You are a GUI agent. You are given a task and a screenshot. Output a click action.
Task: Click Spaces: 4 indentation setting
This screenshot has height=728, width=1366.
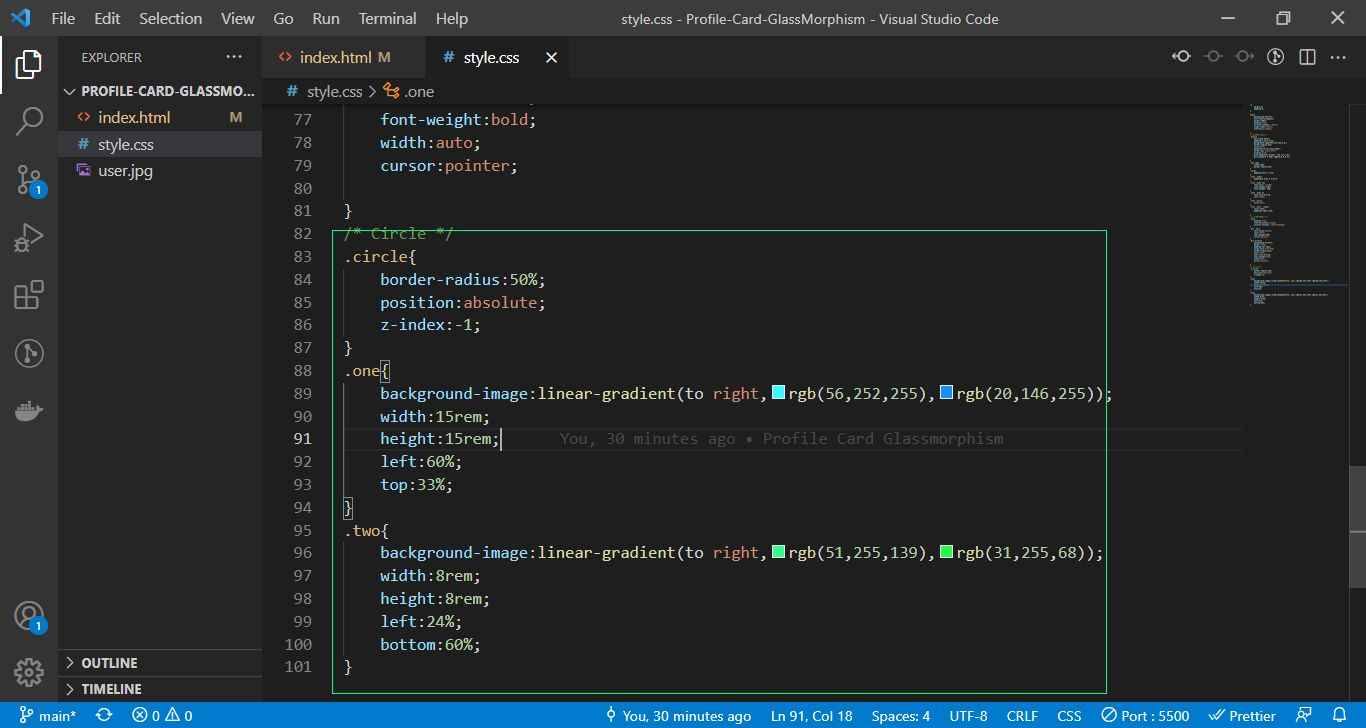point(900,715)
